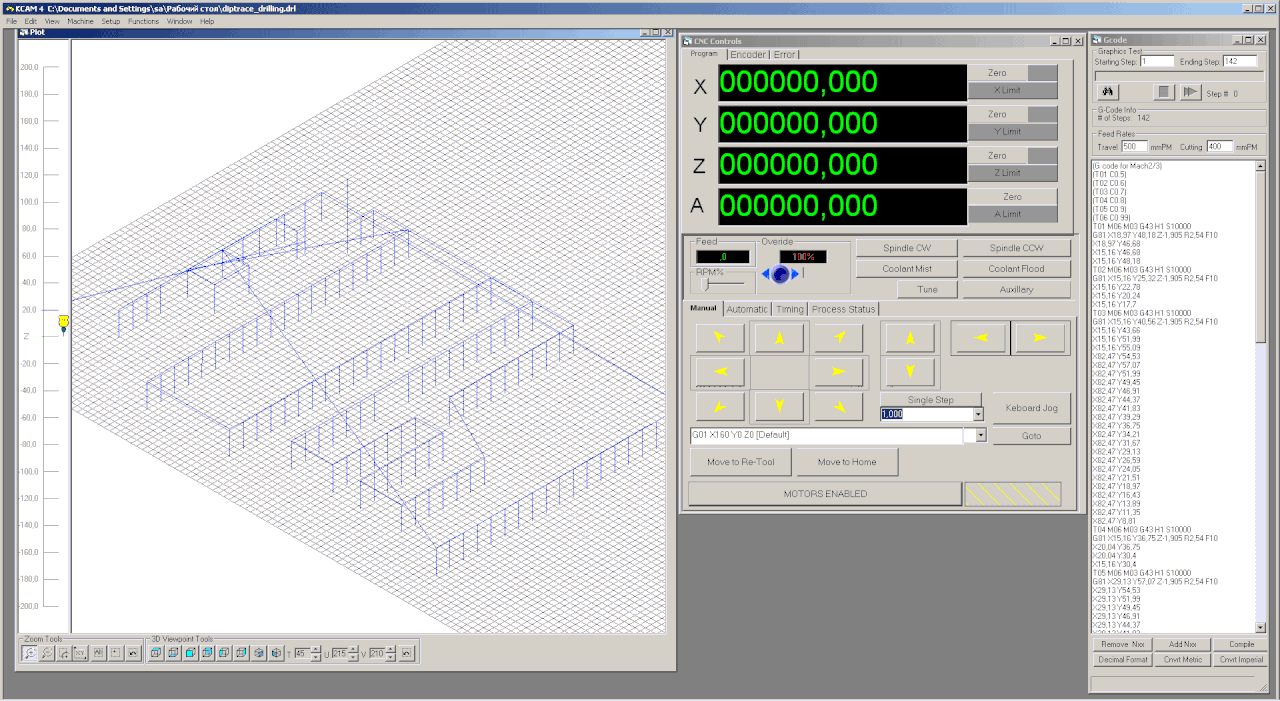Select the cyan-filled front face cube viewpoint

click(x=190, y=653)
